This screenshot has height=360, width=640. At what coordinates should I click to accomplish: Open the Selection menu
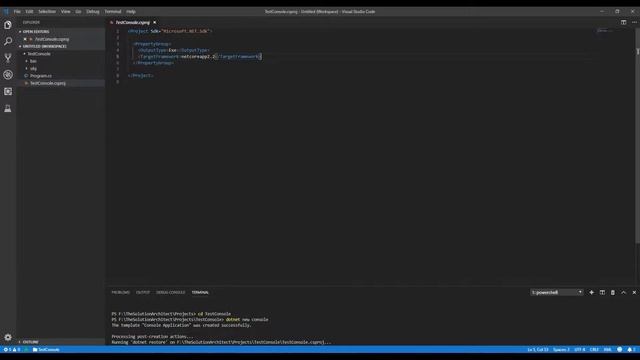pos(47,11)
